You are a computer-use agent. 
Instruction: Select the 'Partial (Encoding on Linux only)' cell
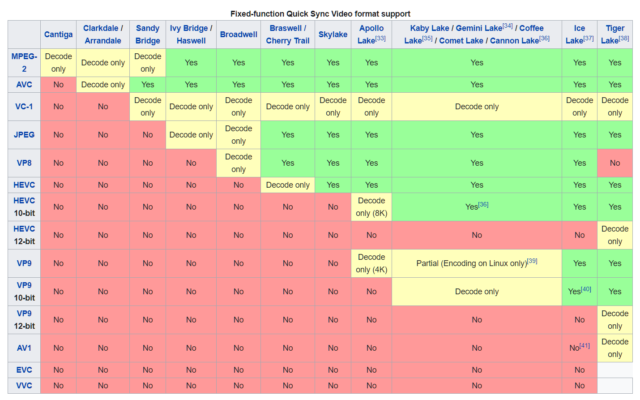point(477,263)
